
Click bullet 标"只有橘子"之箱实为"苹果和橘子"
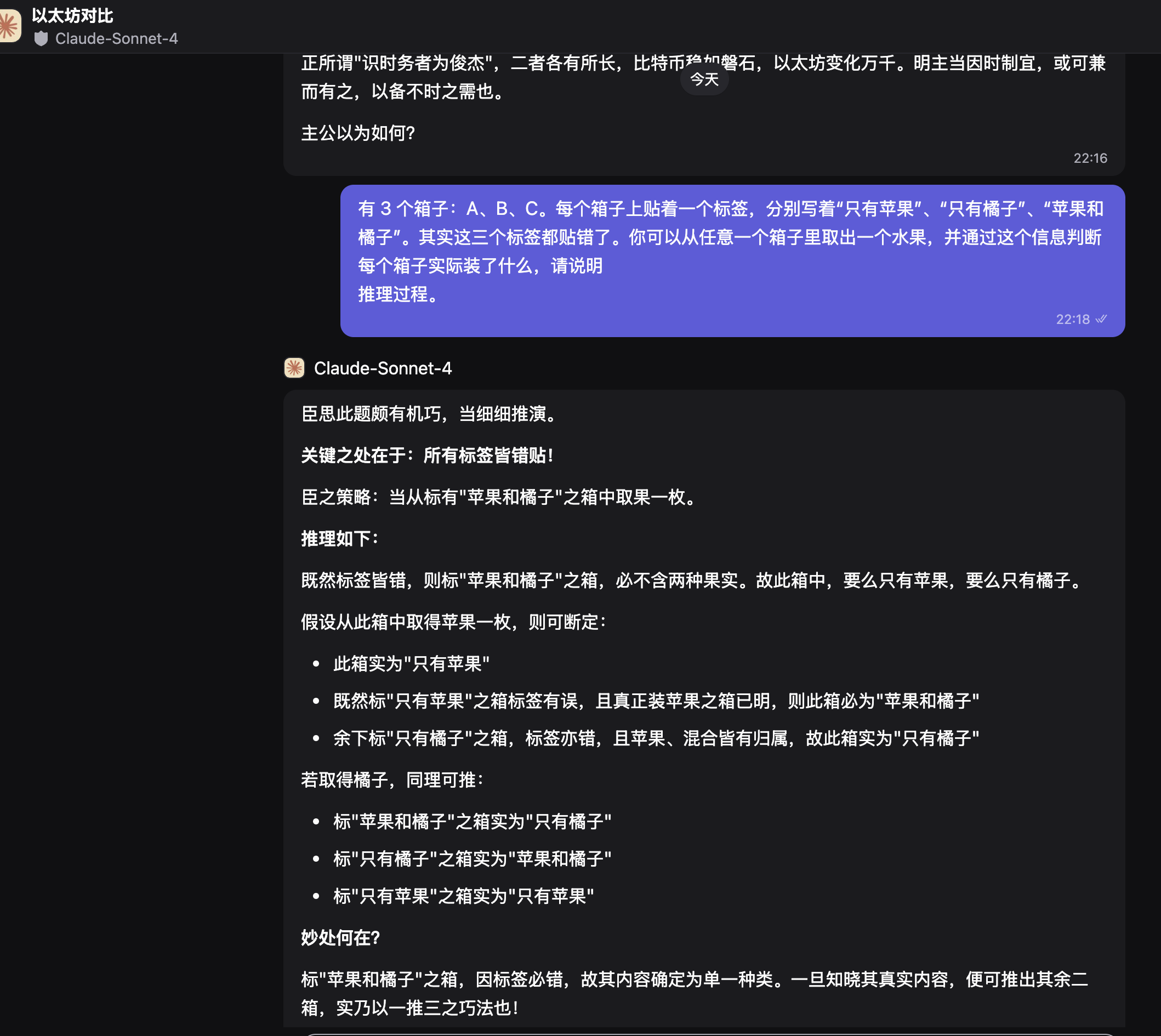click(x=472, y=858)
